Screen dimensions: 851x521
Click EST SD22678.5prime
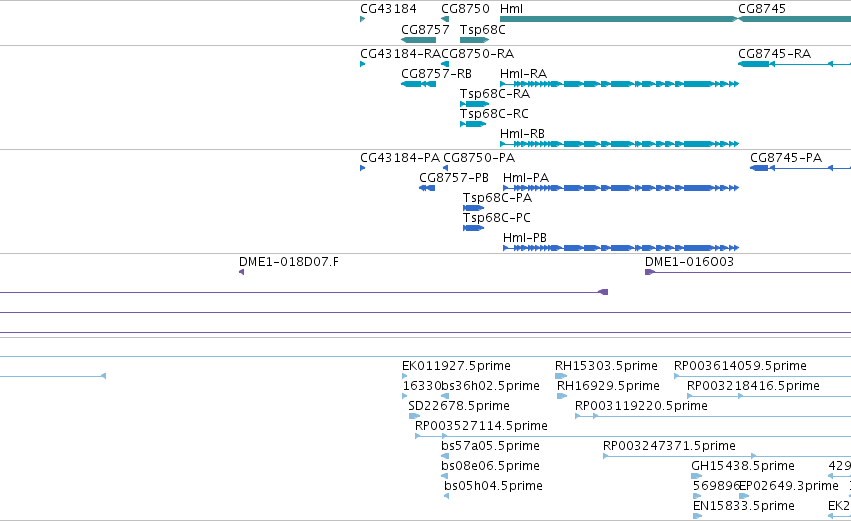pos(459,406)
